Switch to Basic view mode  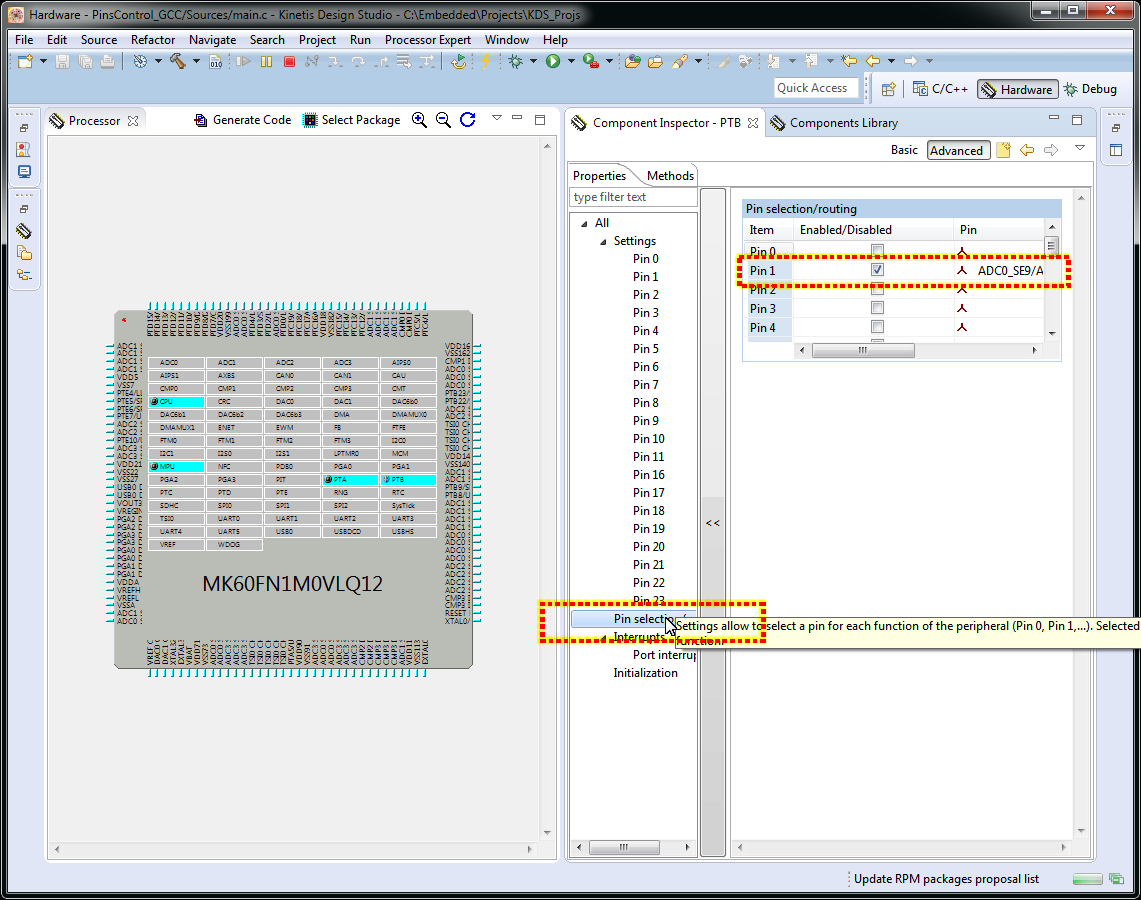(904, 150)
